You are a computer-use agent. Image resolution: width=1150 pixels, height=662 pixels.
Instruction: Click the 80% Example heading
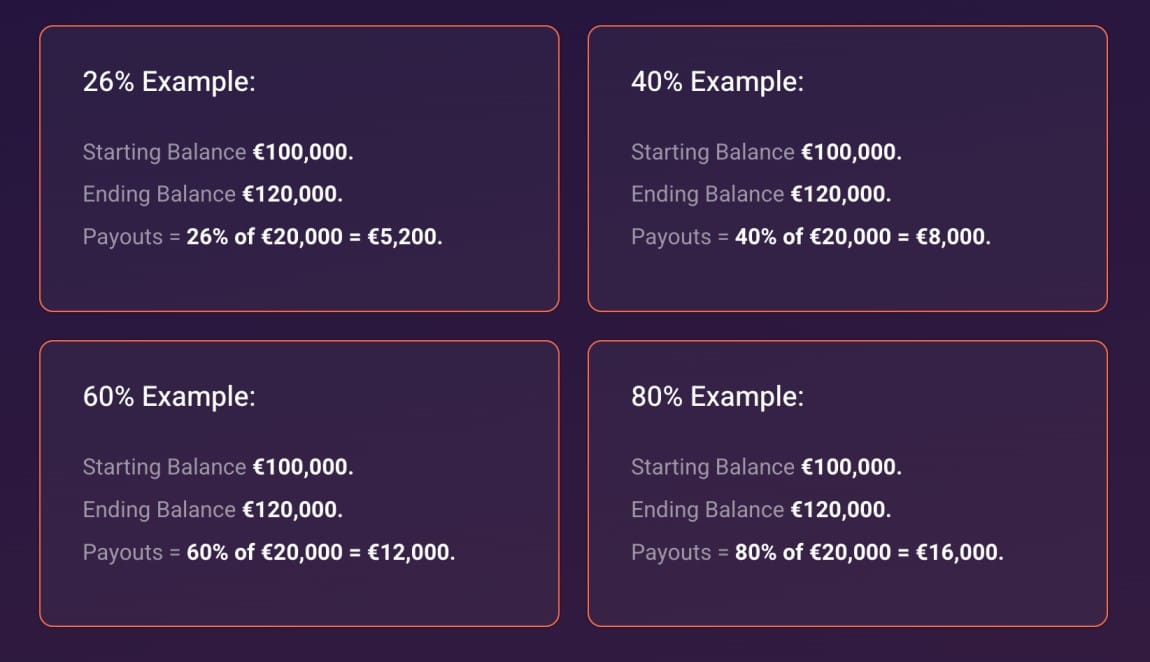[x=717, y=397]
